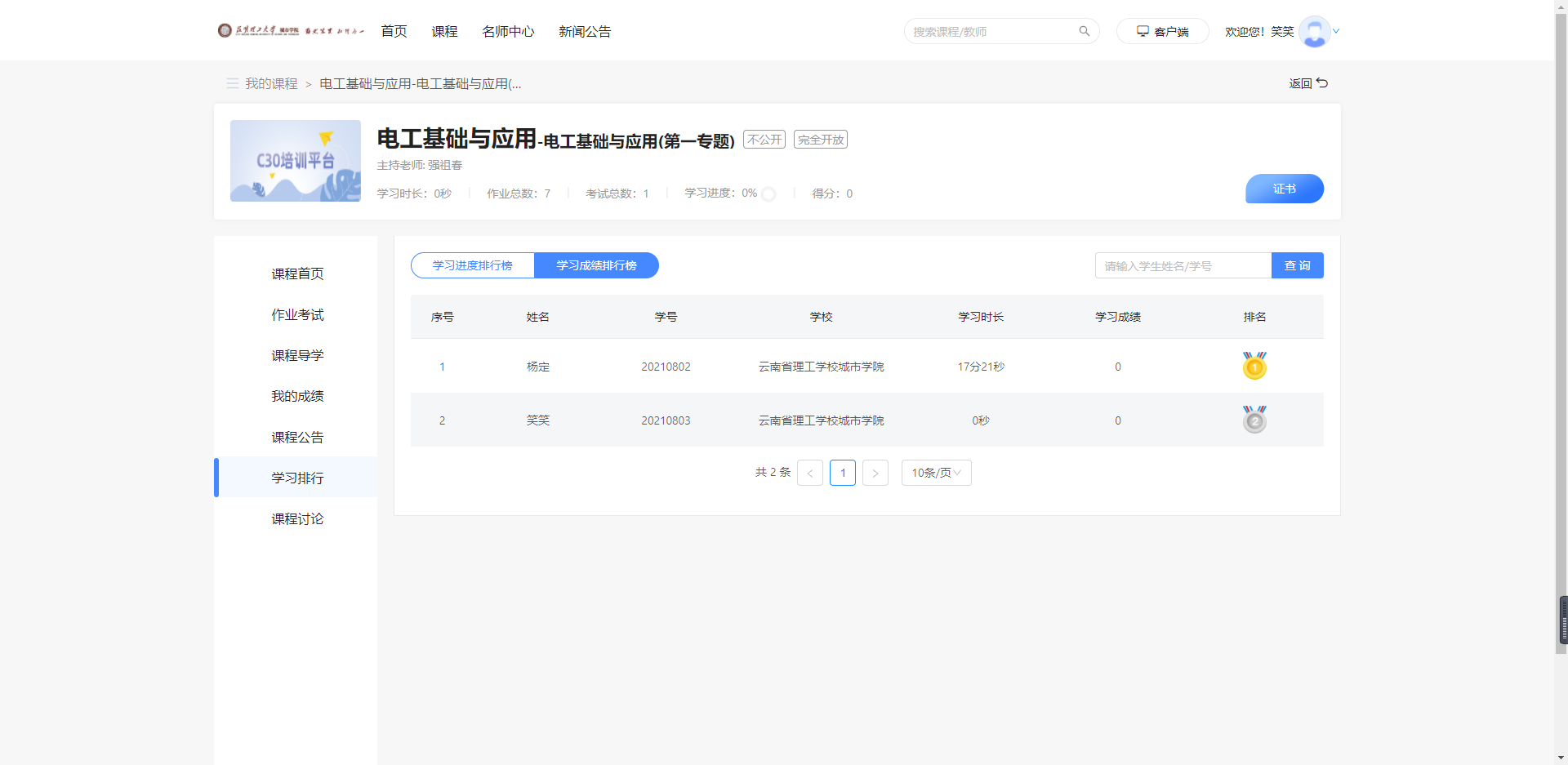
Task: Click the next page arrow in pagination
Action: tap(875, 473)
